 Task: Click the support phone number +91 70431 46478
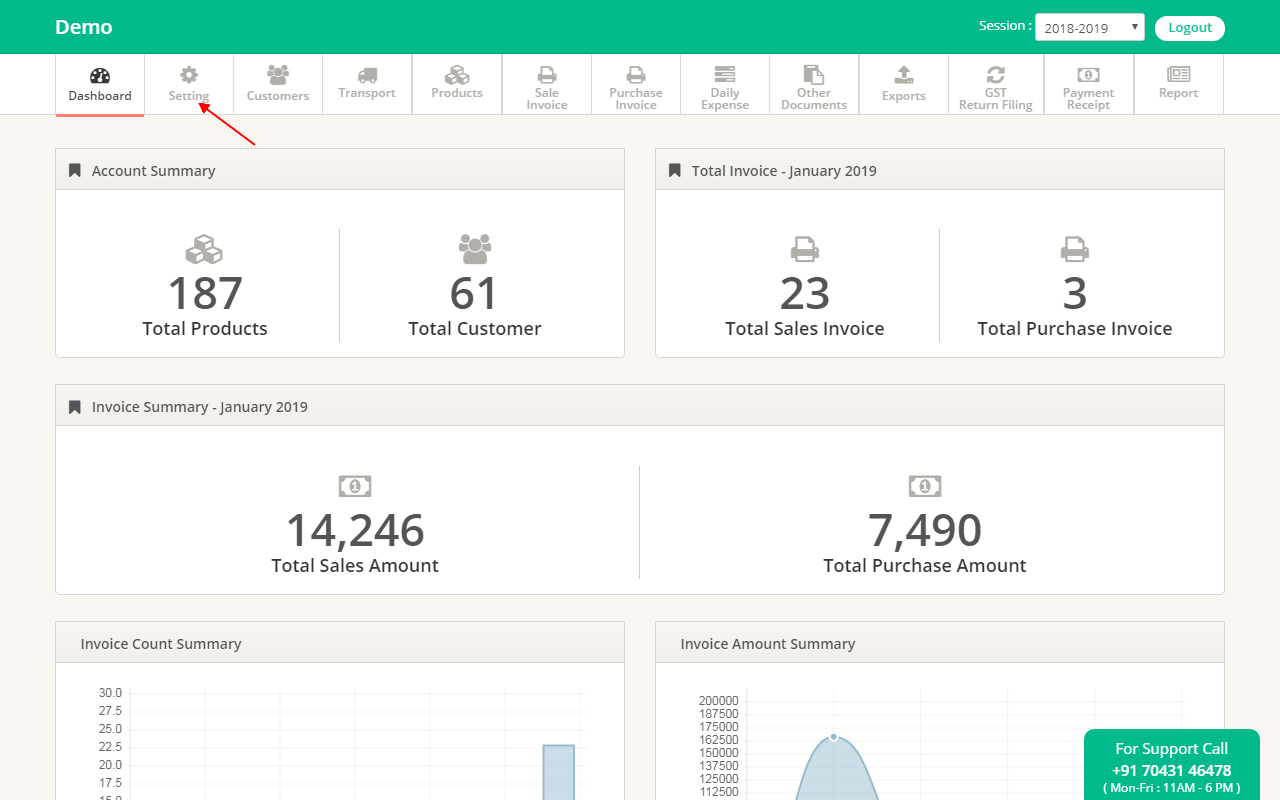point(1171,770)
